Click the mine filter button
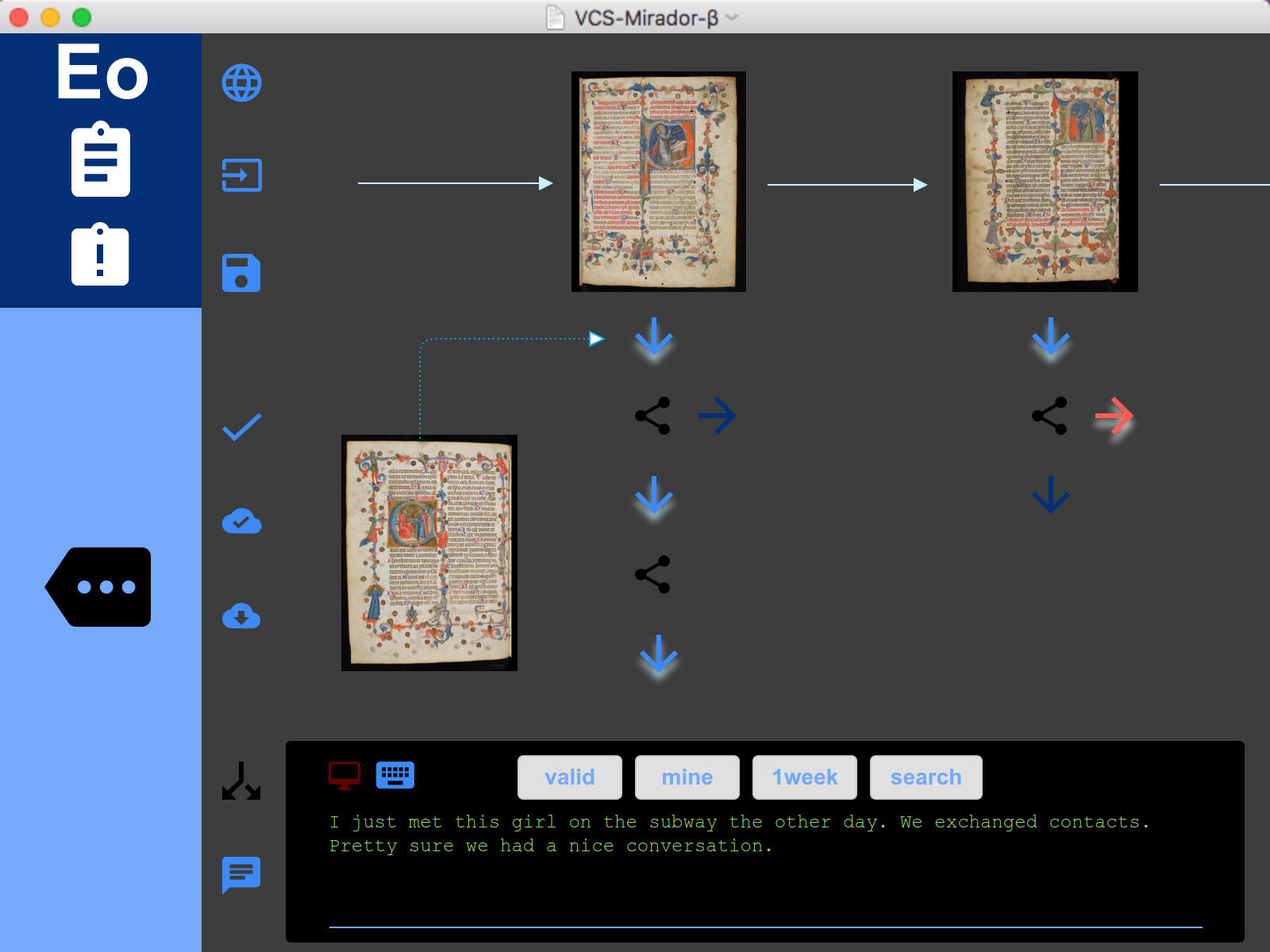The height and width of the screenshot is (952, 1270). click(x=687, y=777)
